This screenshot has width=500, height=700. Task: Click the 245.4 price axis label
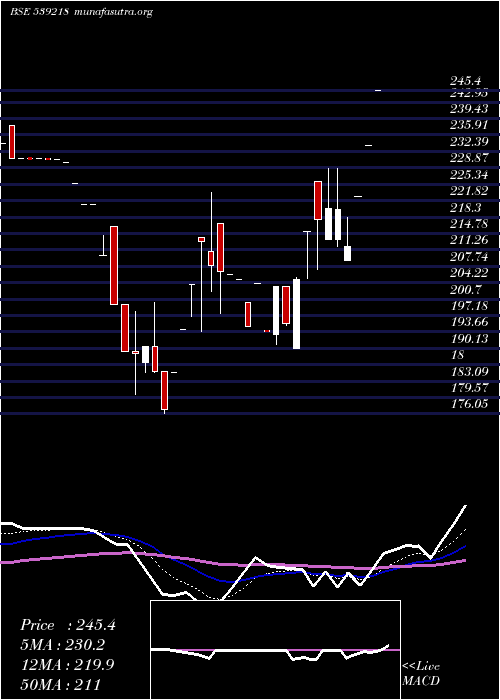click(465, 81)
